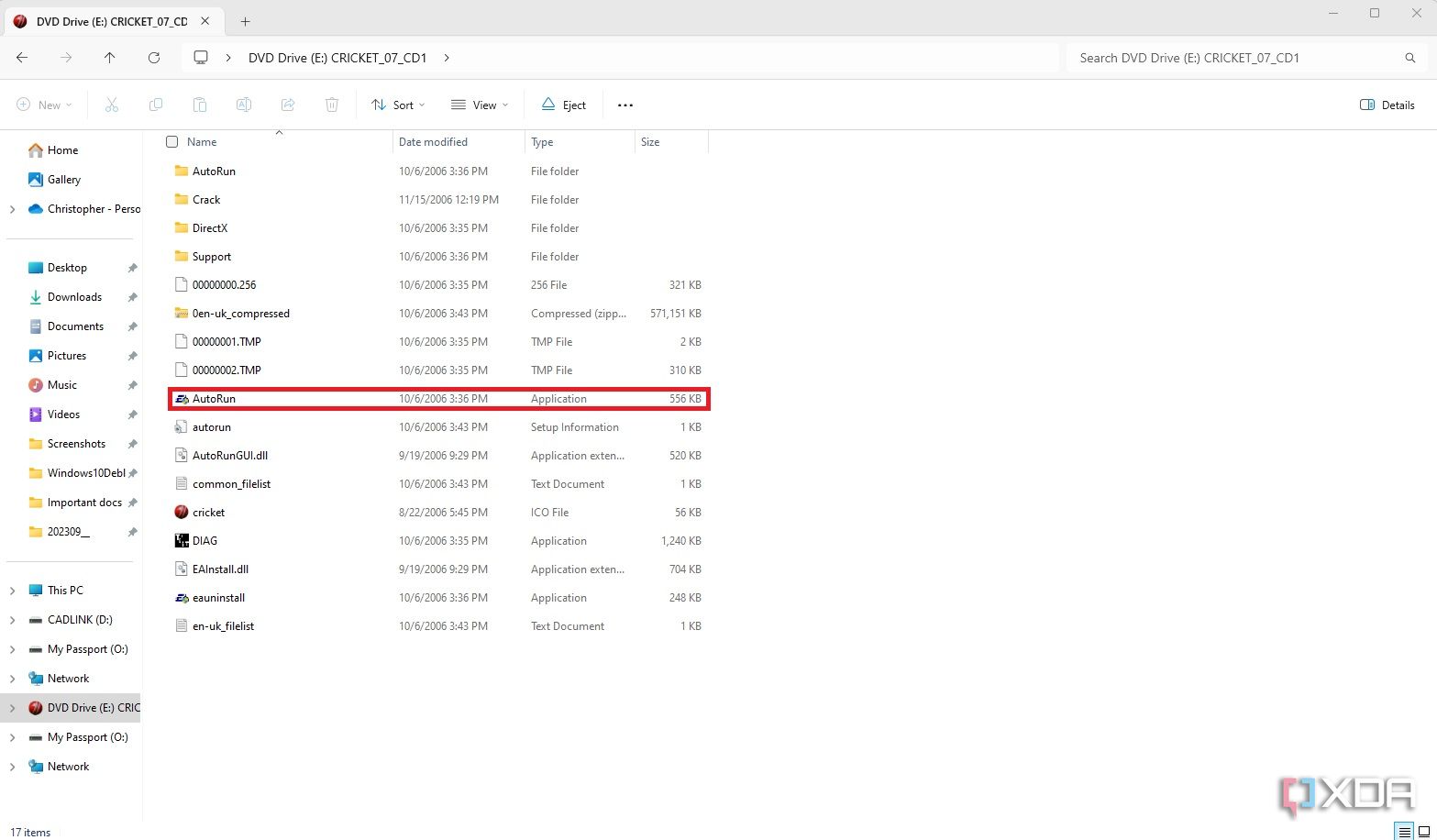Expand the address bar path chevron after CRICKET_07_CD1
The height and width of the screenshot is (840, 1437).
click(x=447, y=58)
